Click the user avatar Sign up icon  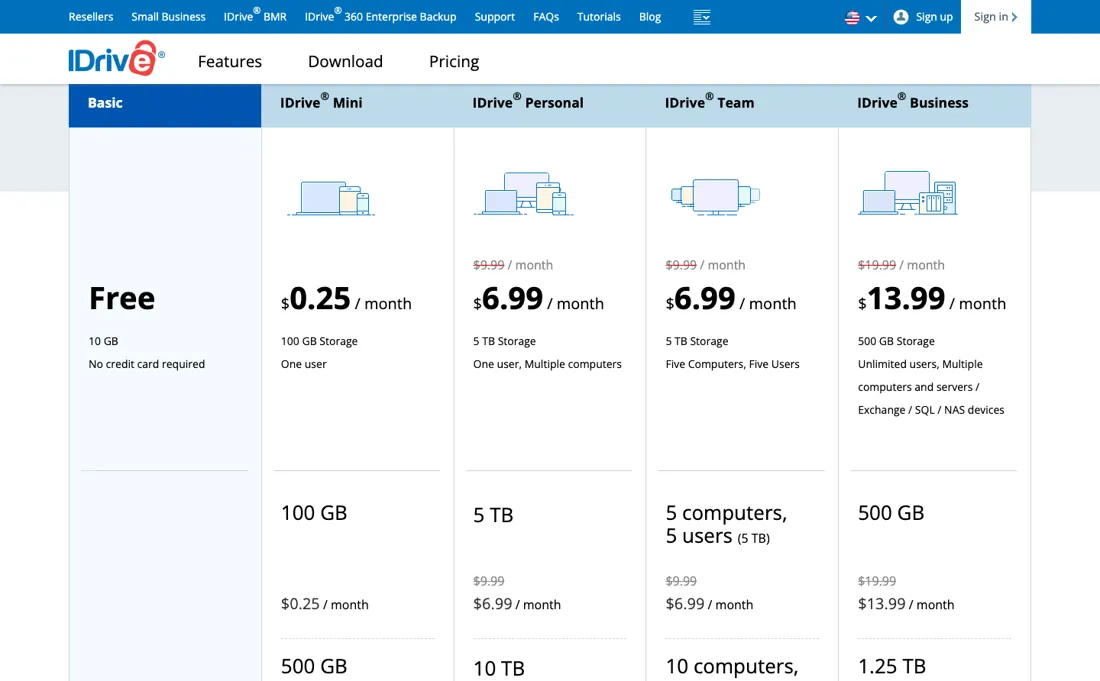tap(901, 17)
